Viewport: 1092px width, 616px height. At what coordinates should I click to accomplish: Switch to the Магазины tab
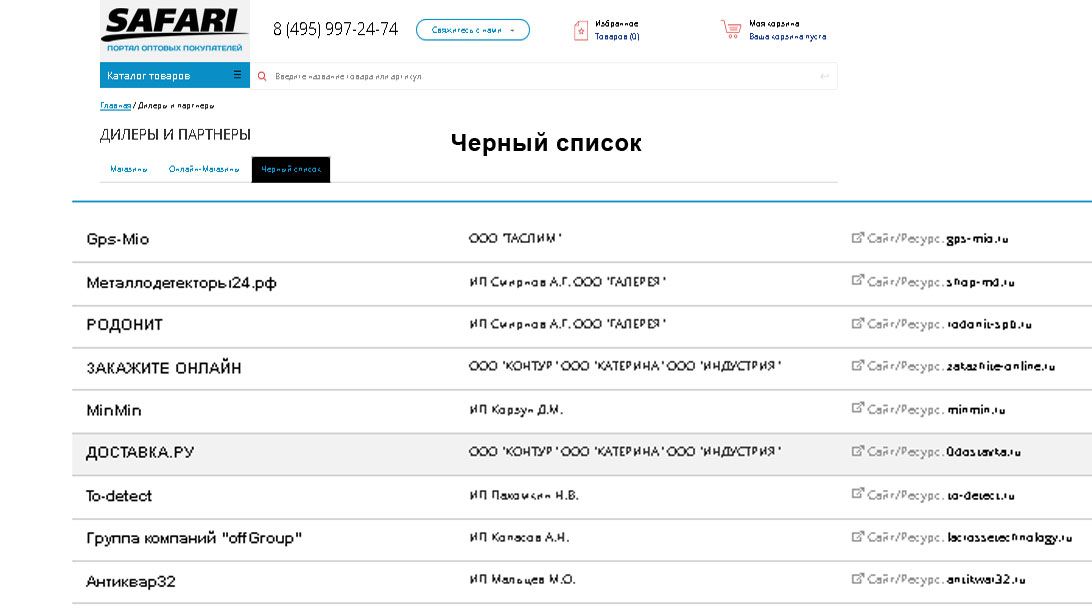(x=128, y=169)
